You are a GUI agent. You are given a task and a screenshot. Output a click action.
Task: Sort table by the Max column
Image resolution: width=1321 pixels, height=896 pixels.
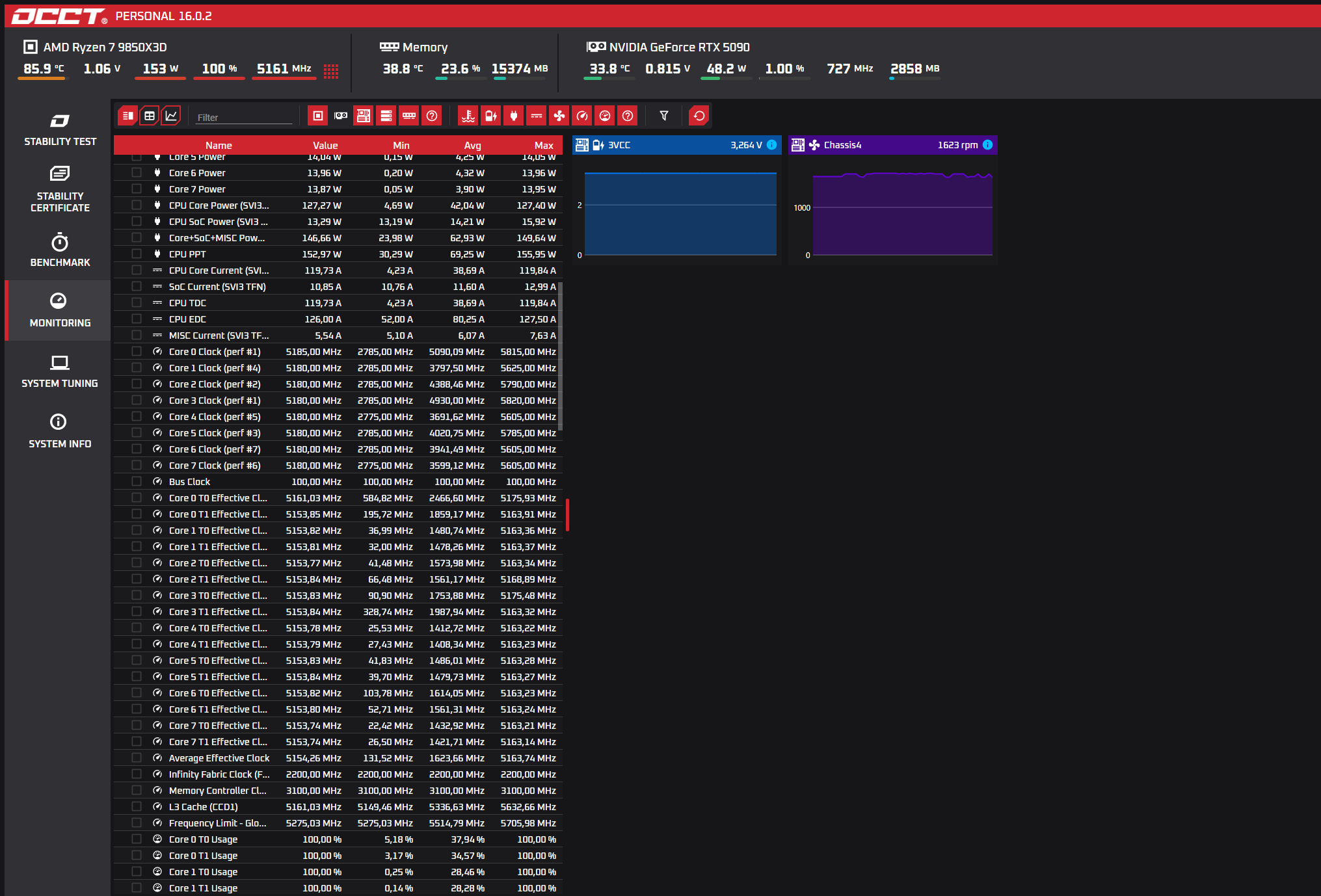point(543,145)
